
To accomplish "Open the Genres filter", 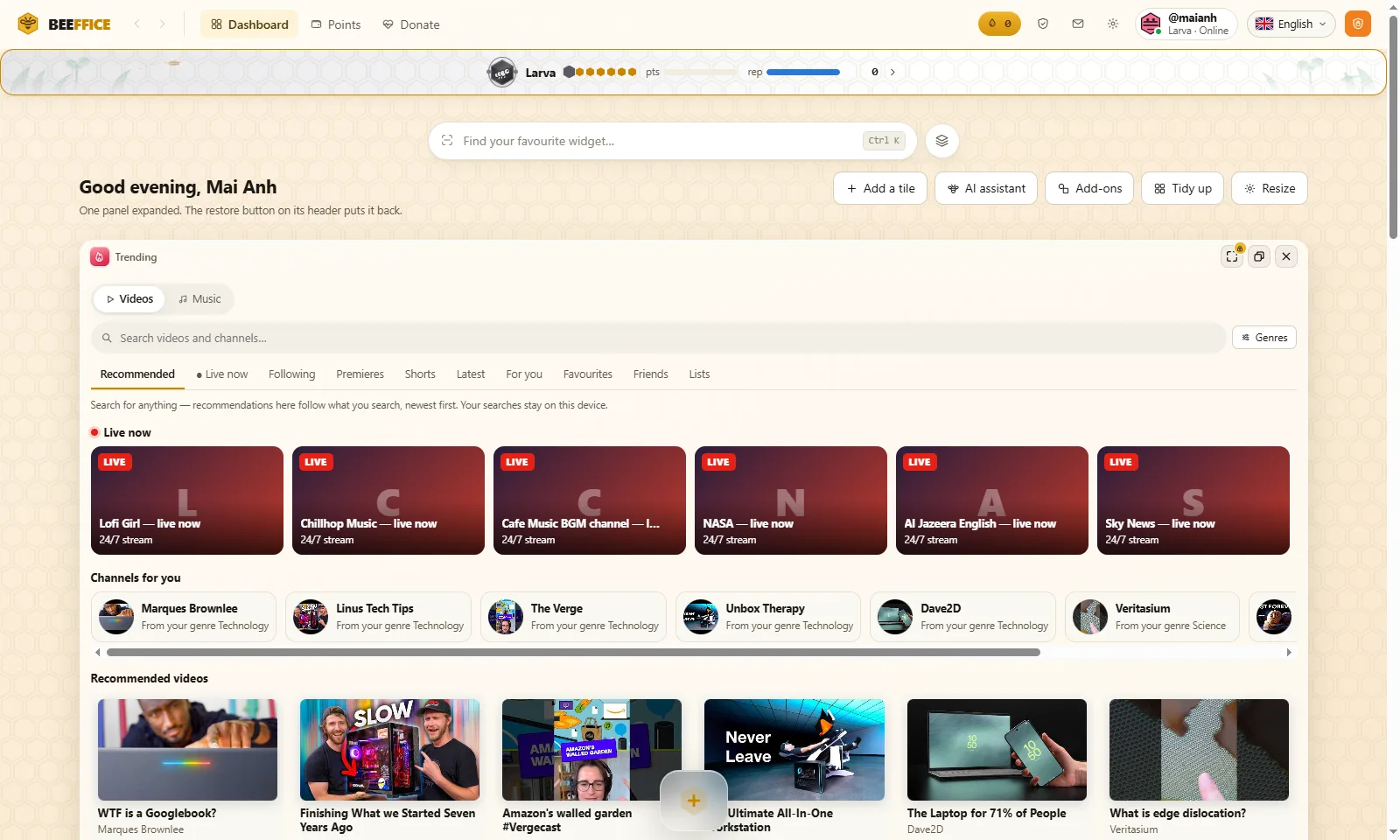I will (1264, 338).
